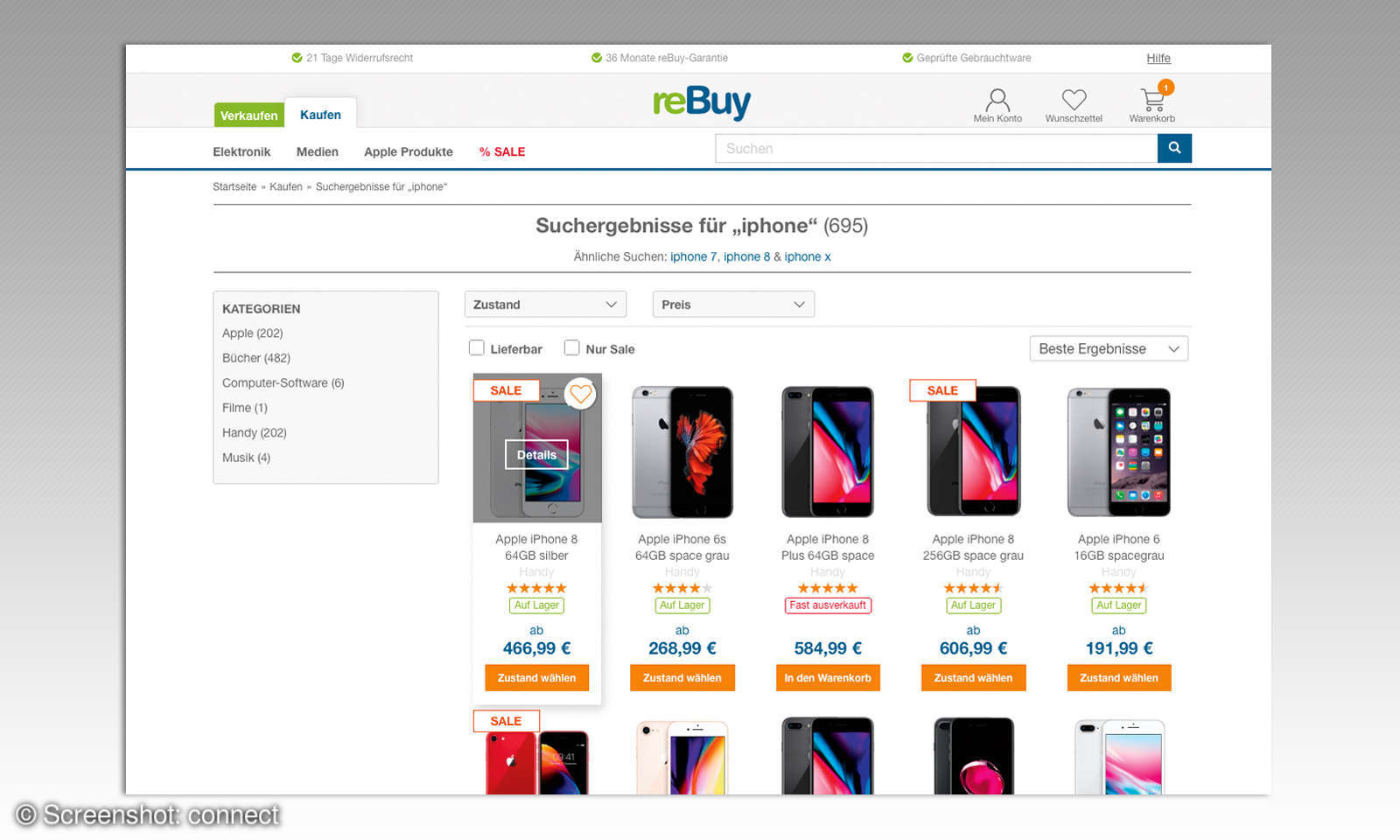
Task: Open the Preis filter dropdown
Action: pyautogui.click(x=733, y=304)
